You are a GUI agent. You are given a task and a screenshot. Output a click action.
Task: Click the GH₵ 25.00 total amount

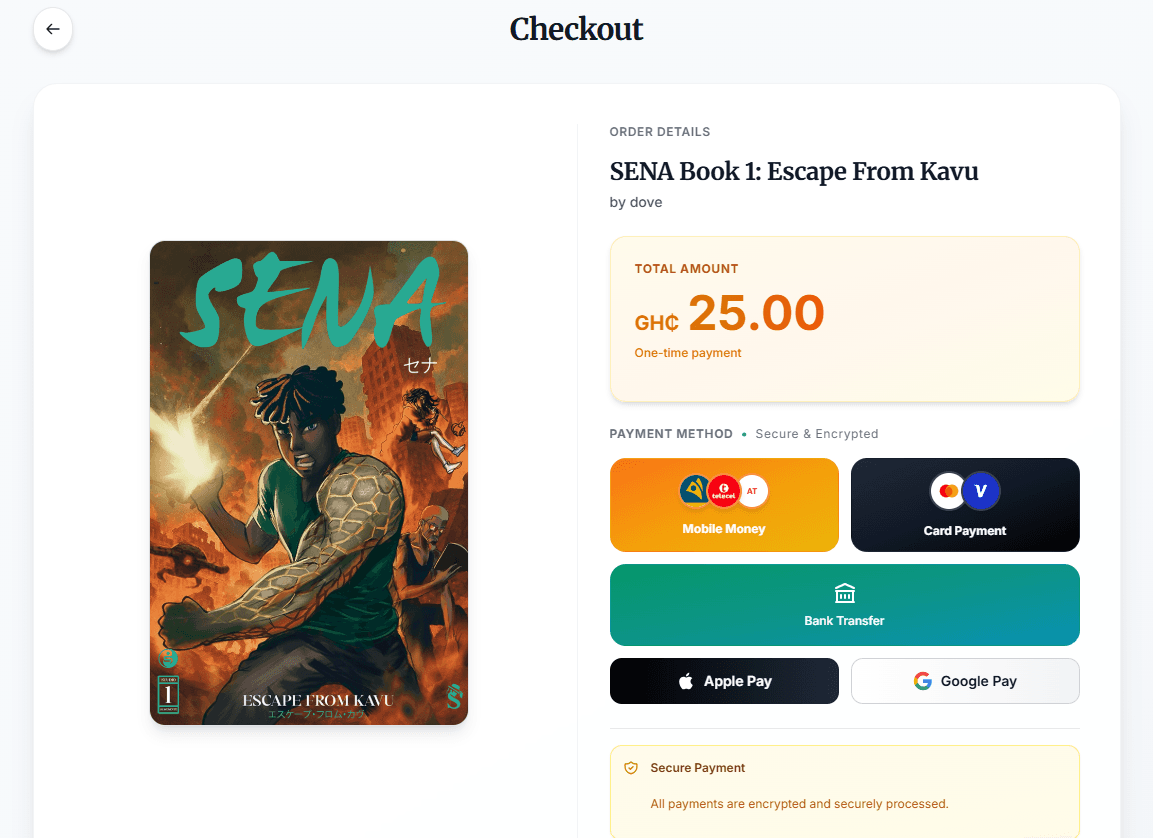730,314
